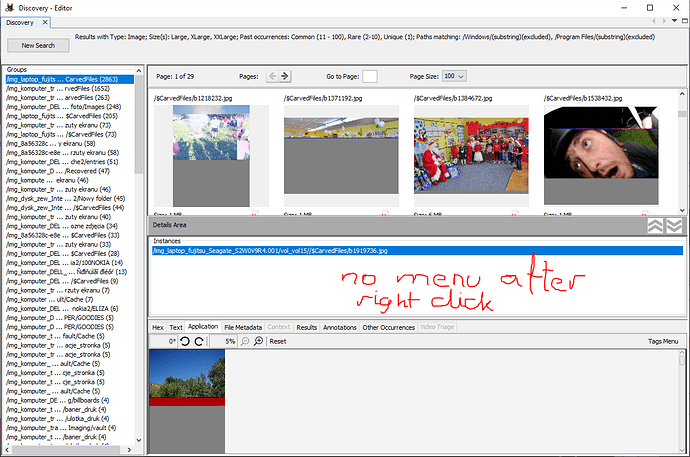
Task: Rotate the image counter-clockwise
Action: click(185, 341)
